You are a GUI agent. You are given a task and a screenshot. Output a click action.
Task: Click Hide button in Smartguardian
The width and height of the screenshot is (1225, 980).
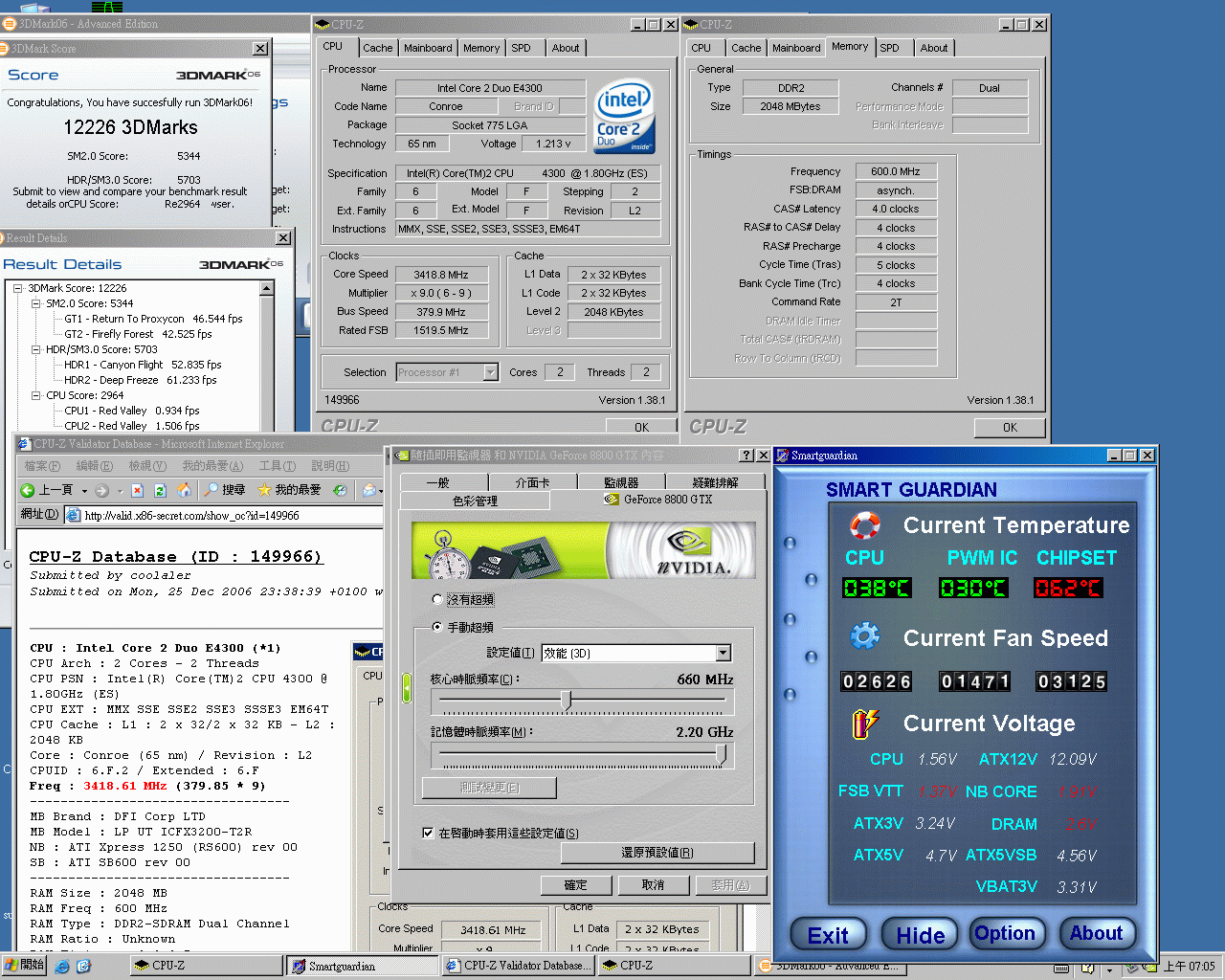pos(920,935)
